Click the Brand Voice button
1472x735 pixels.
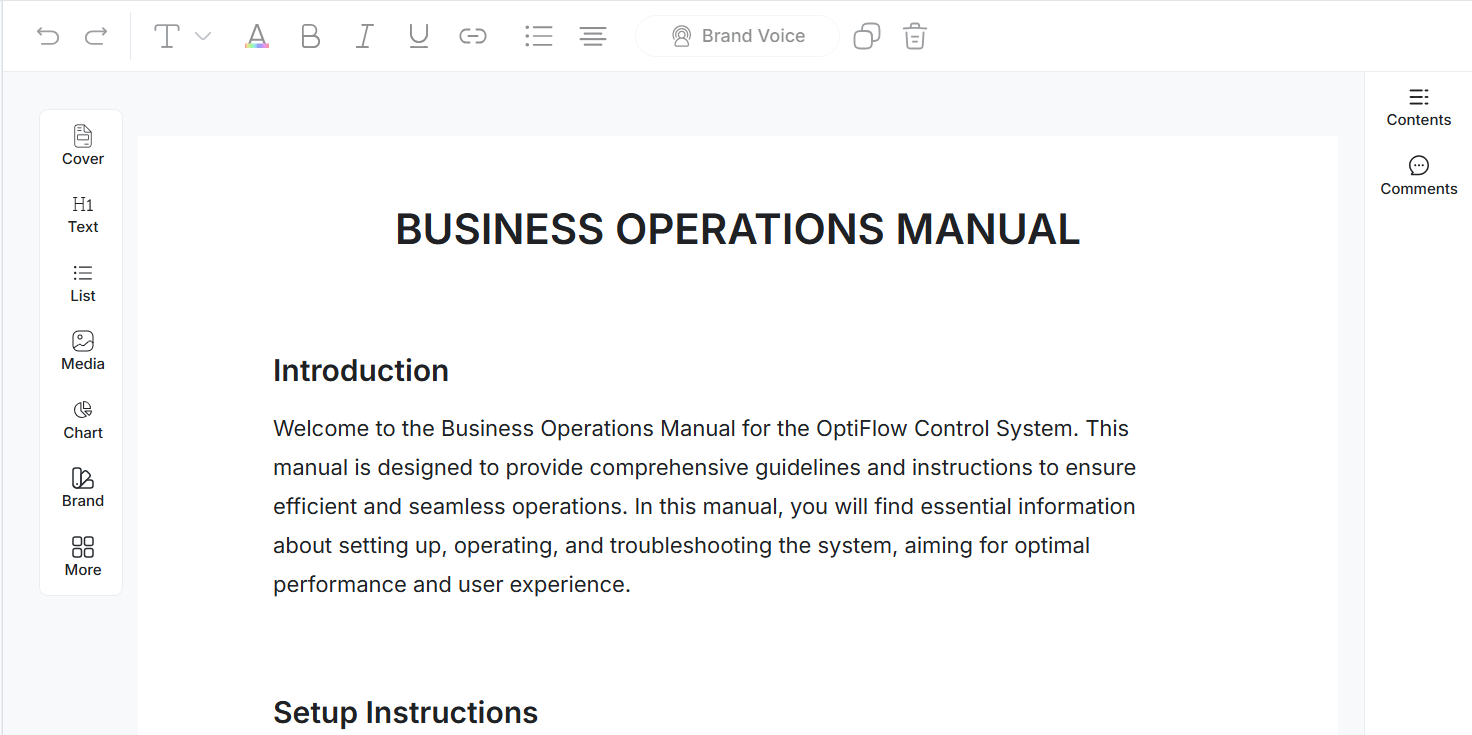(x=737, y=35)
